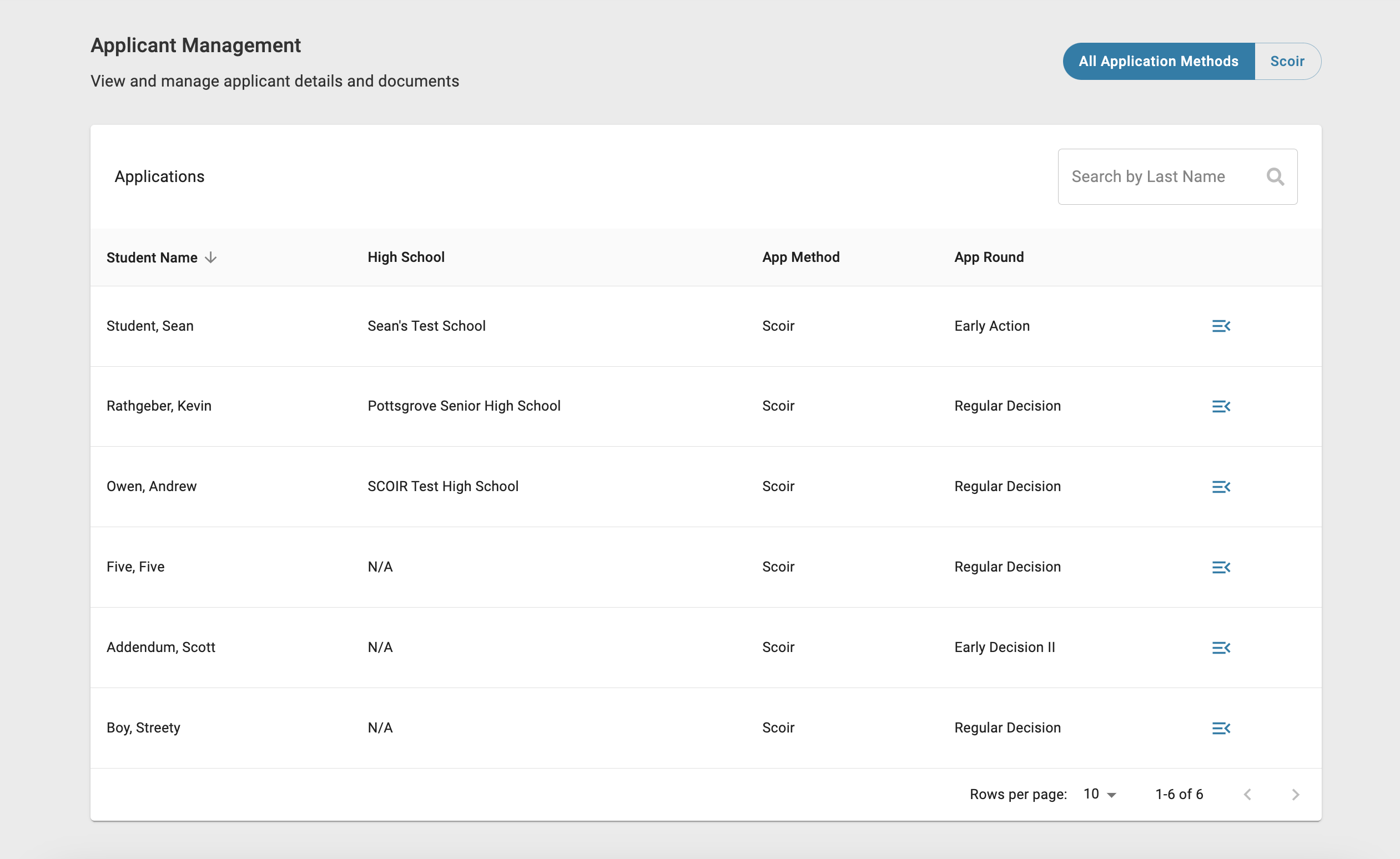Click Regular Decision in Rathgeber row
Viewport: 1400px width, 859px height.
click(1008, 406)
